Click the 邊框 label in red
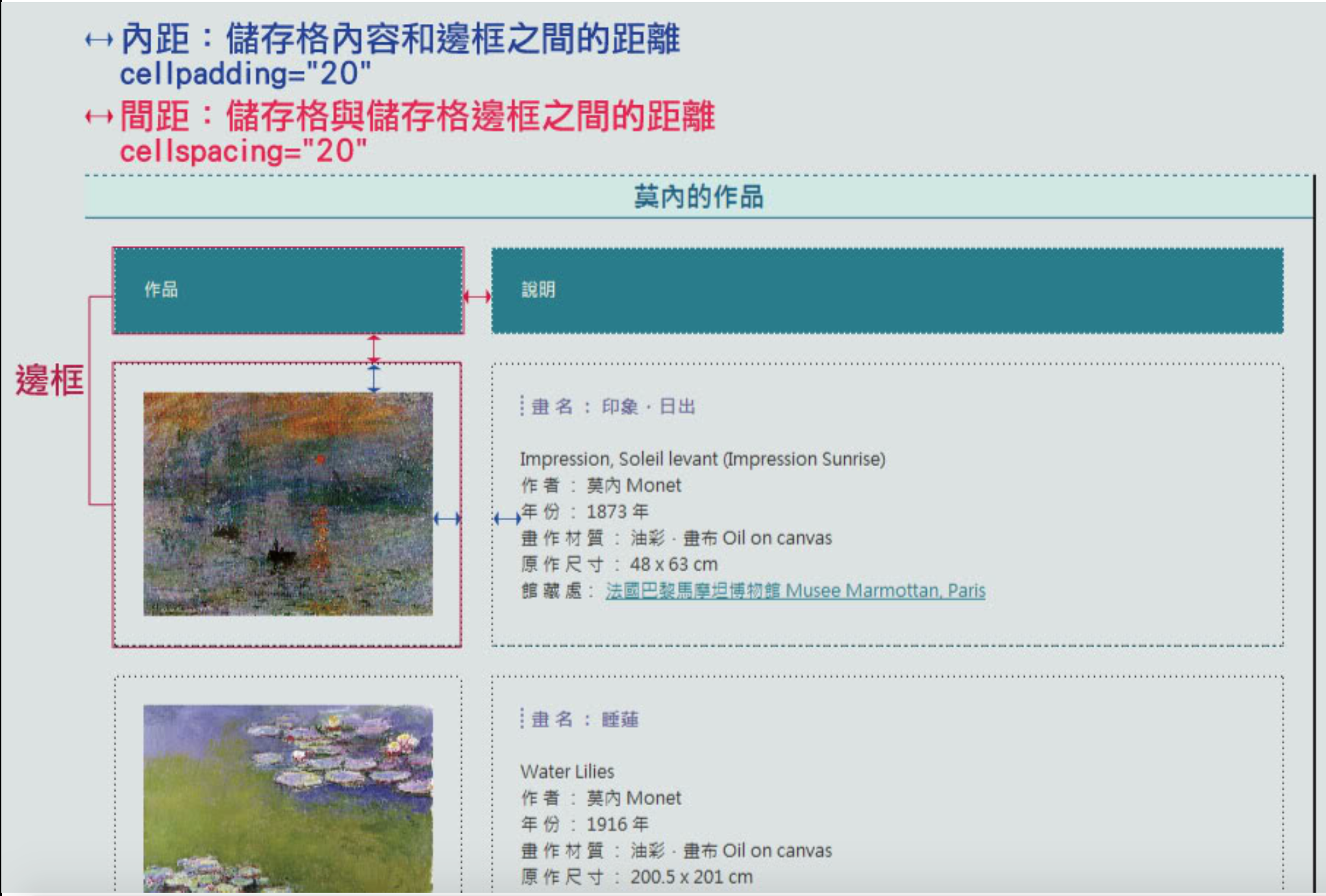This screenshot has height=896, width=1326. click(x=49, y=380)
